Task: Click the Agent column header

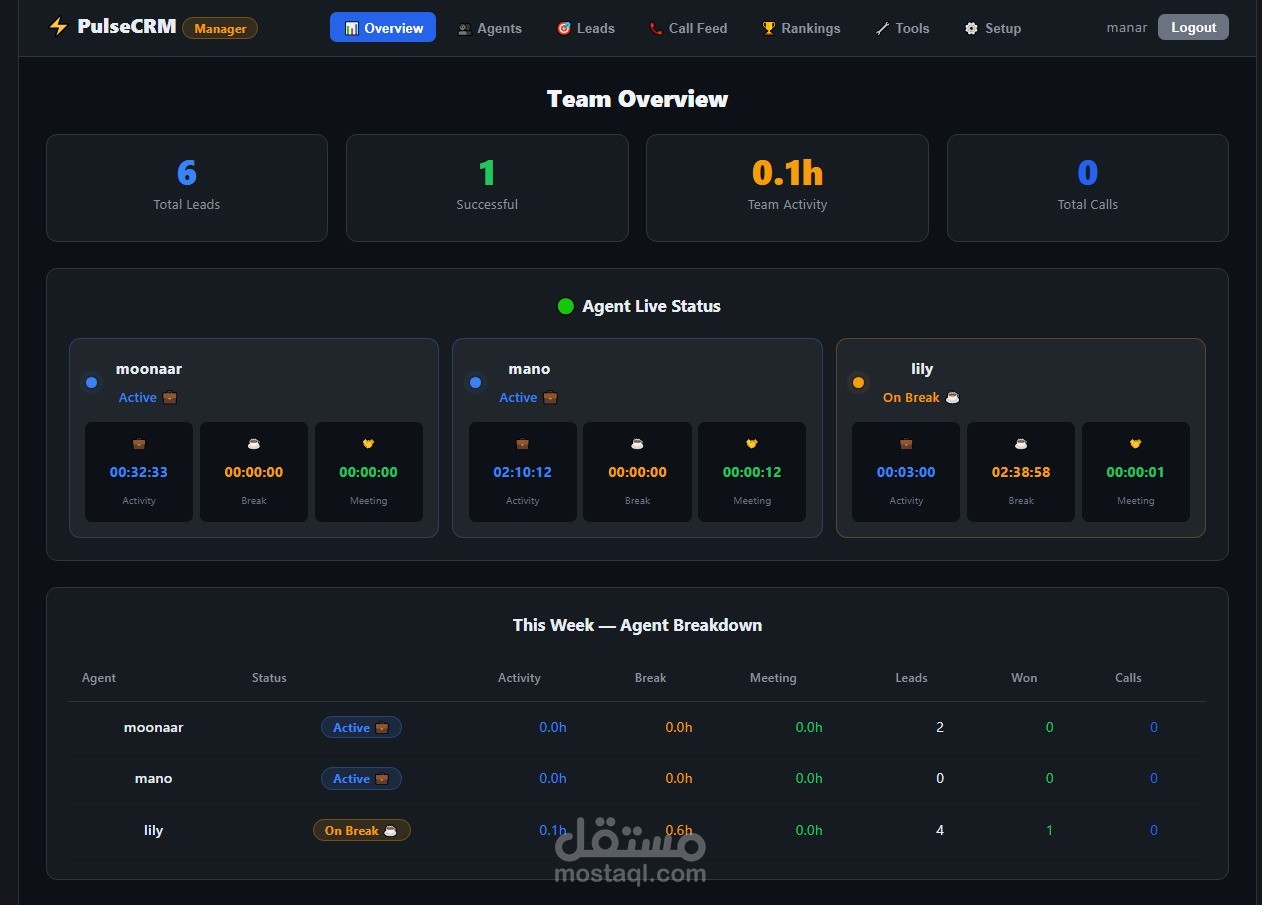Action: (99, 678)
